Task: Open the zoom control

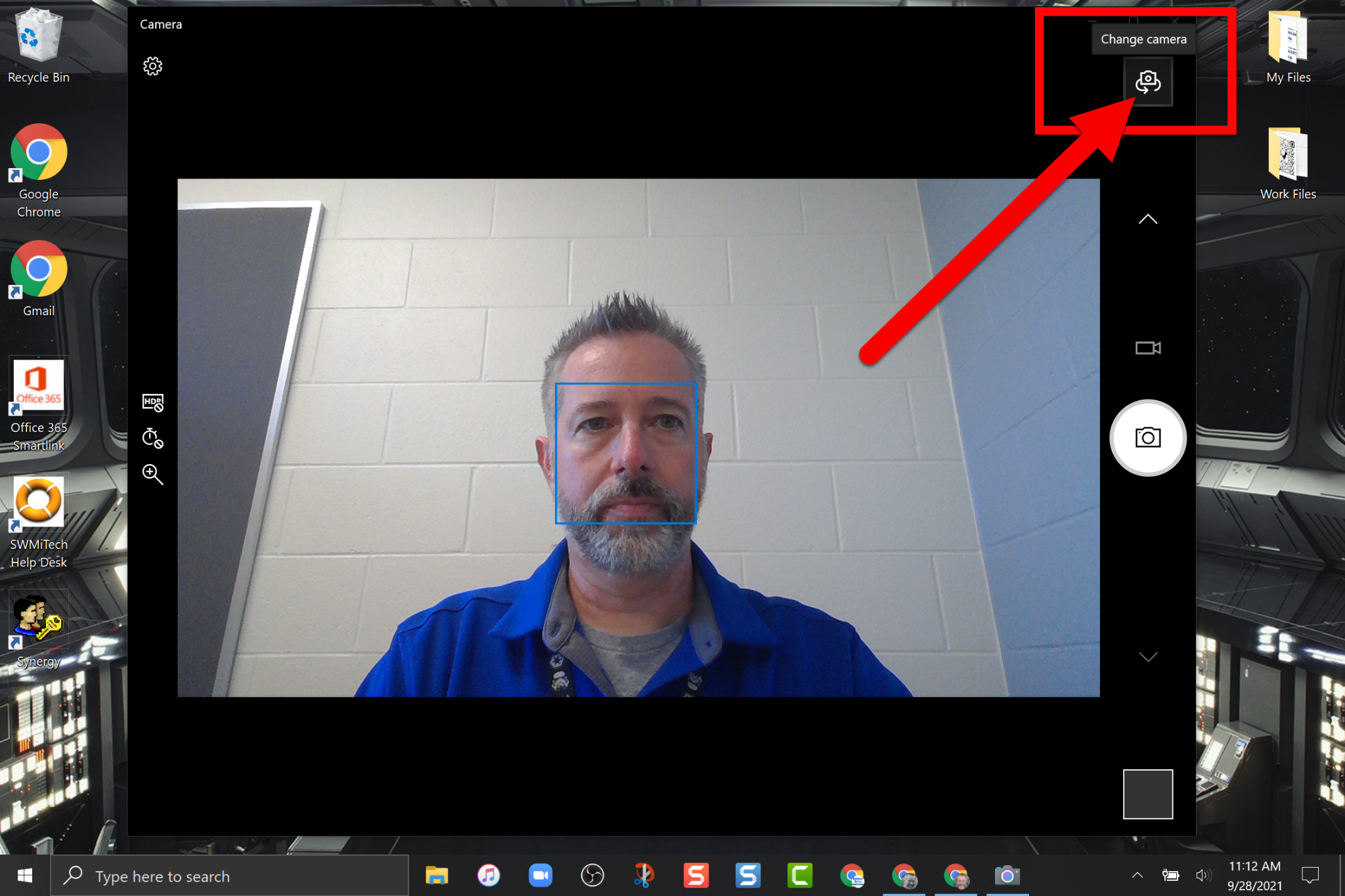Action: [152, 474]
